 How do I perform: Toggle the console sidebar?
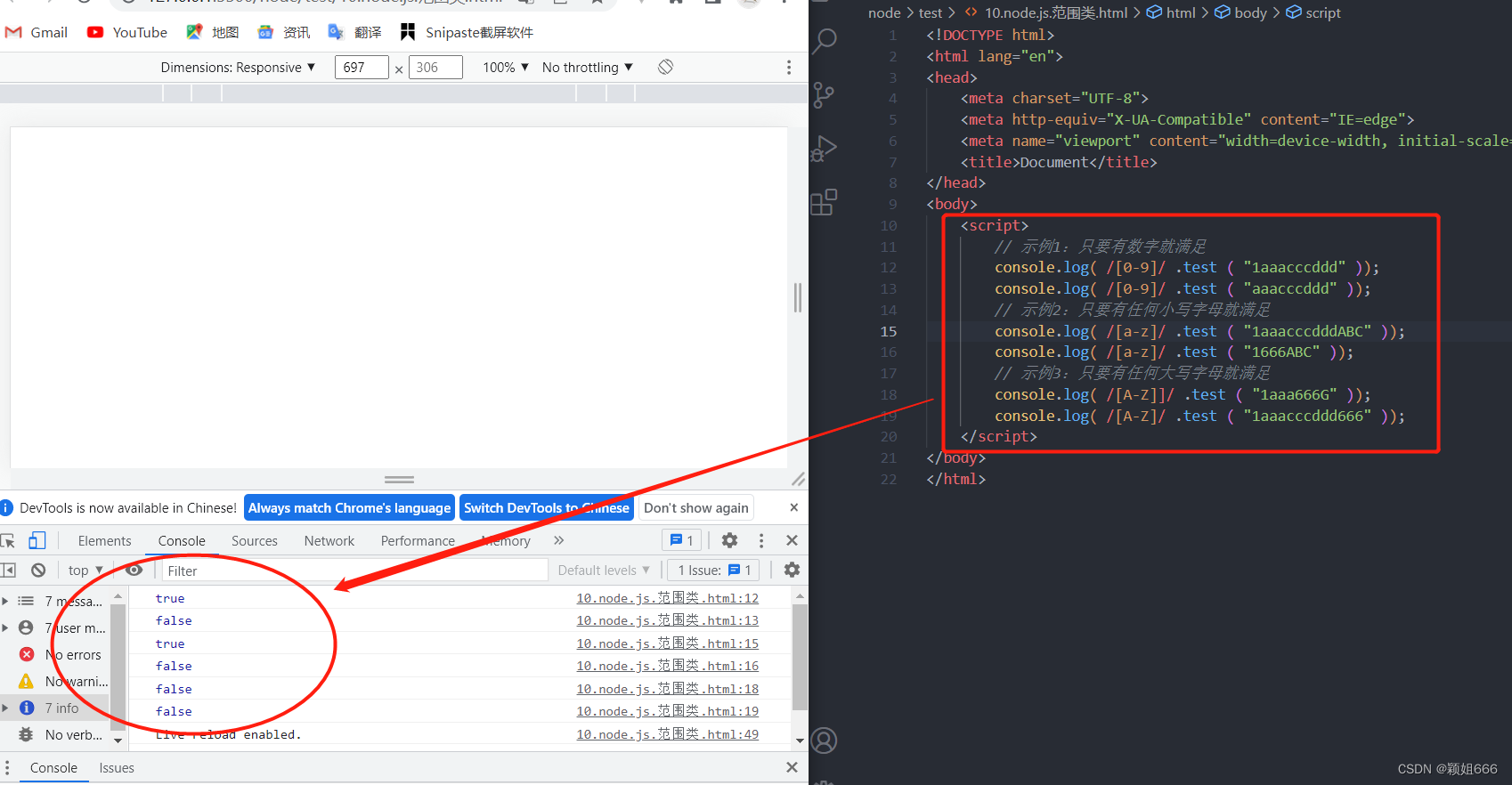coord(8,570)
